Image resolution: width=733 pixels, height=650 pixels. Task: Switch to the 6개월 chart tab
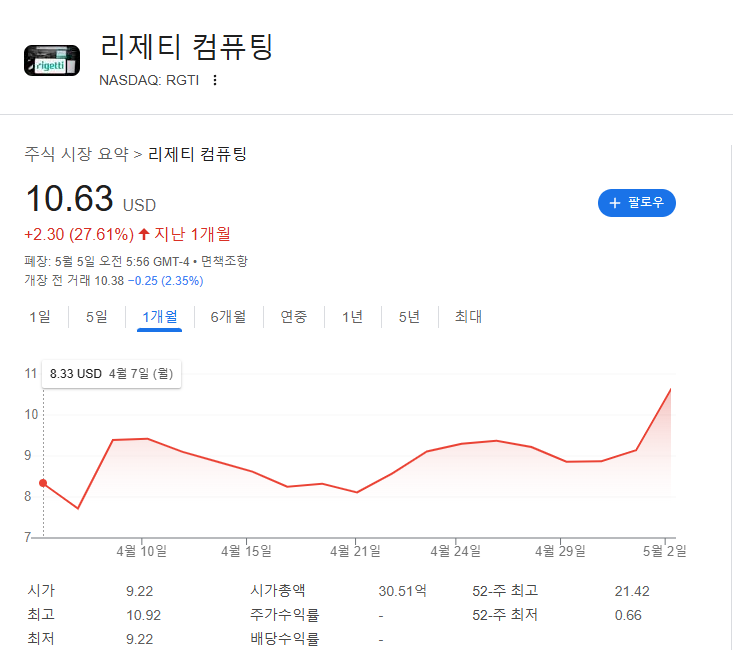point(228,317)
